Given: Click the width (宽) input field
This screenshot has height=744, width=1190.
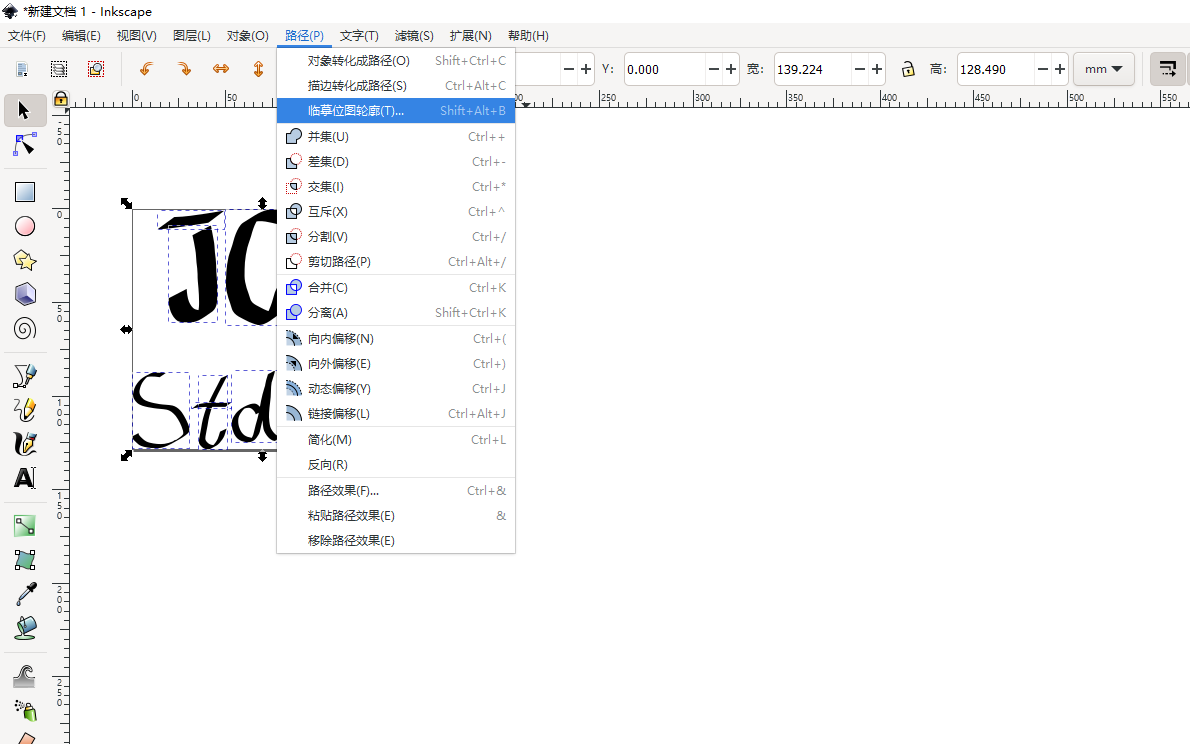Looking at the screenshot, I should click(x=812, y=69).
